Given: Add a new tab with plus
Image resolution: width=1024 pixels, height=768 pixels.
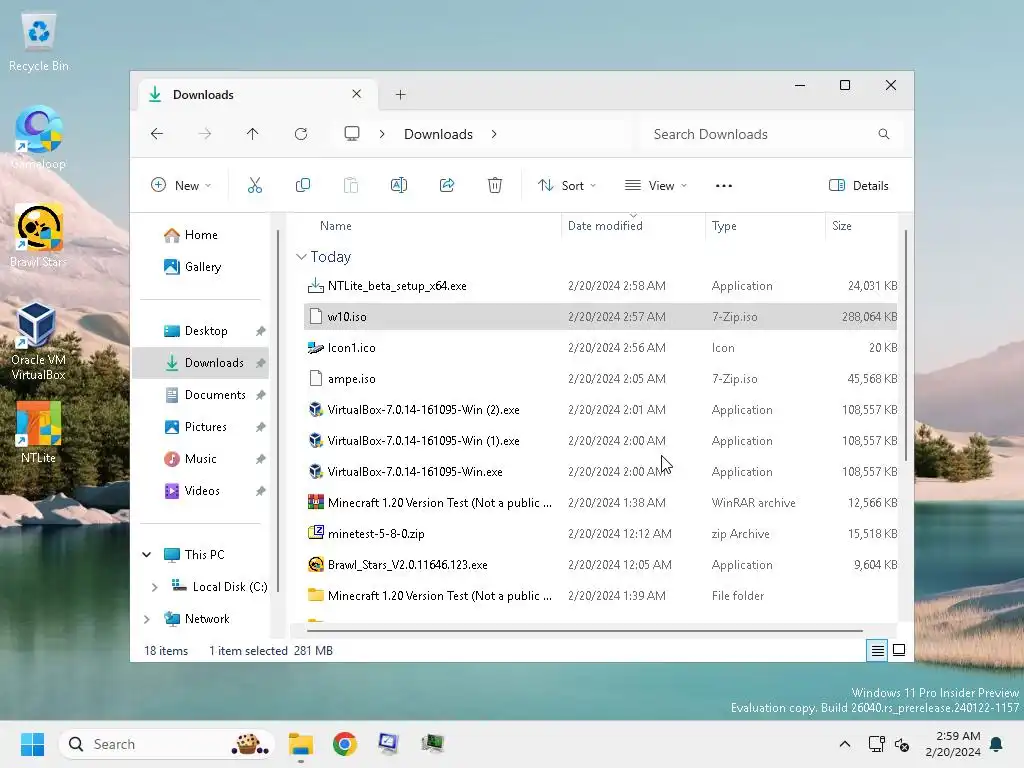Looking at the screenshot, I should [400, 95].
